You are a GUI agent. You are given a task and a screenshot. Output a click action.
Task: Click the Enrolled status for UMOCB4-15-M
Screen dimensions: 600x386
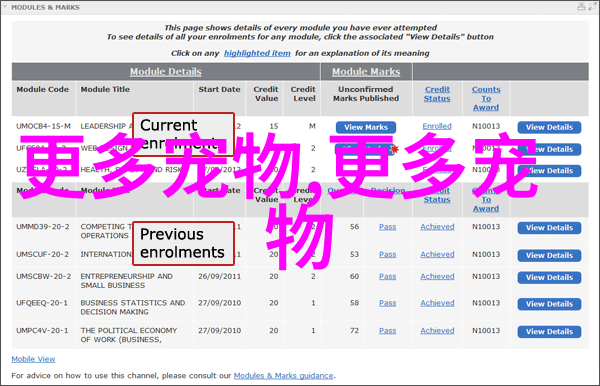(437, 126)
